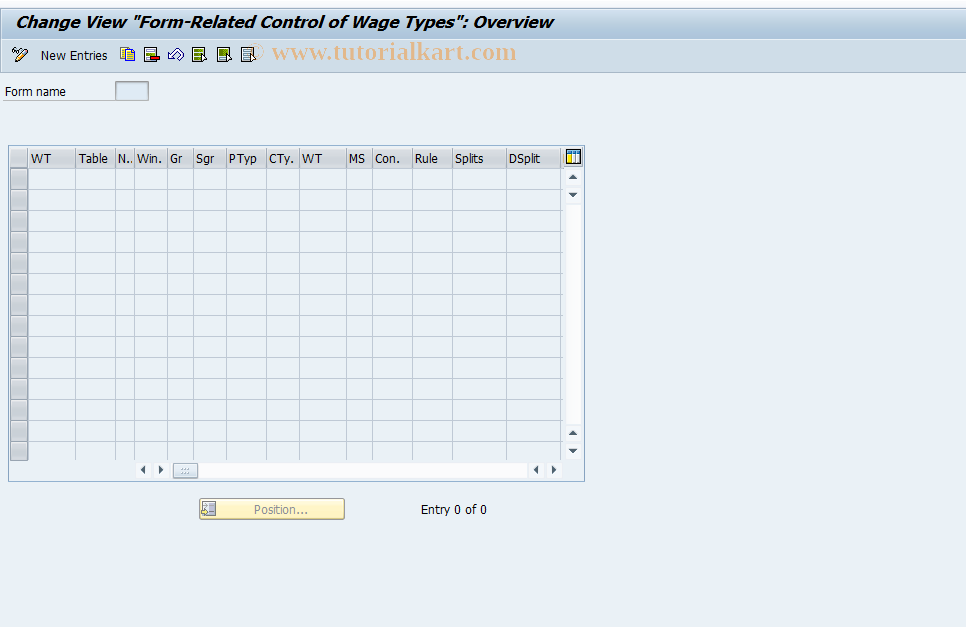The width and height of the screenshot is (966, 627).
Task: Click the N.. column header
Action: pos(124,158)
